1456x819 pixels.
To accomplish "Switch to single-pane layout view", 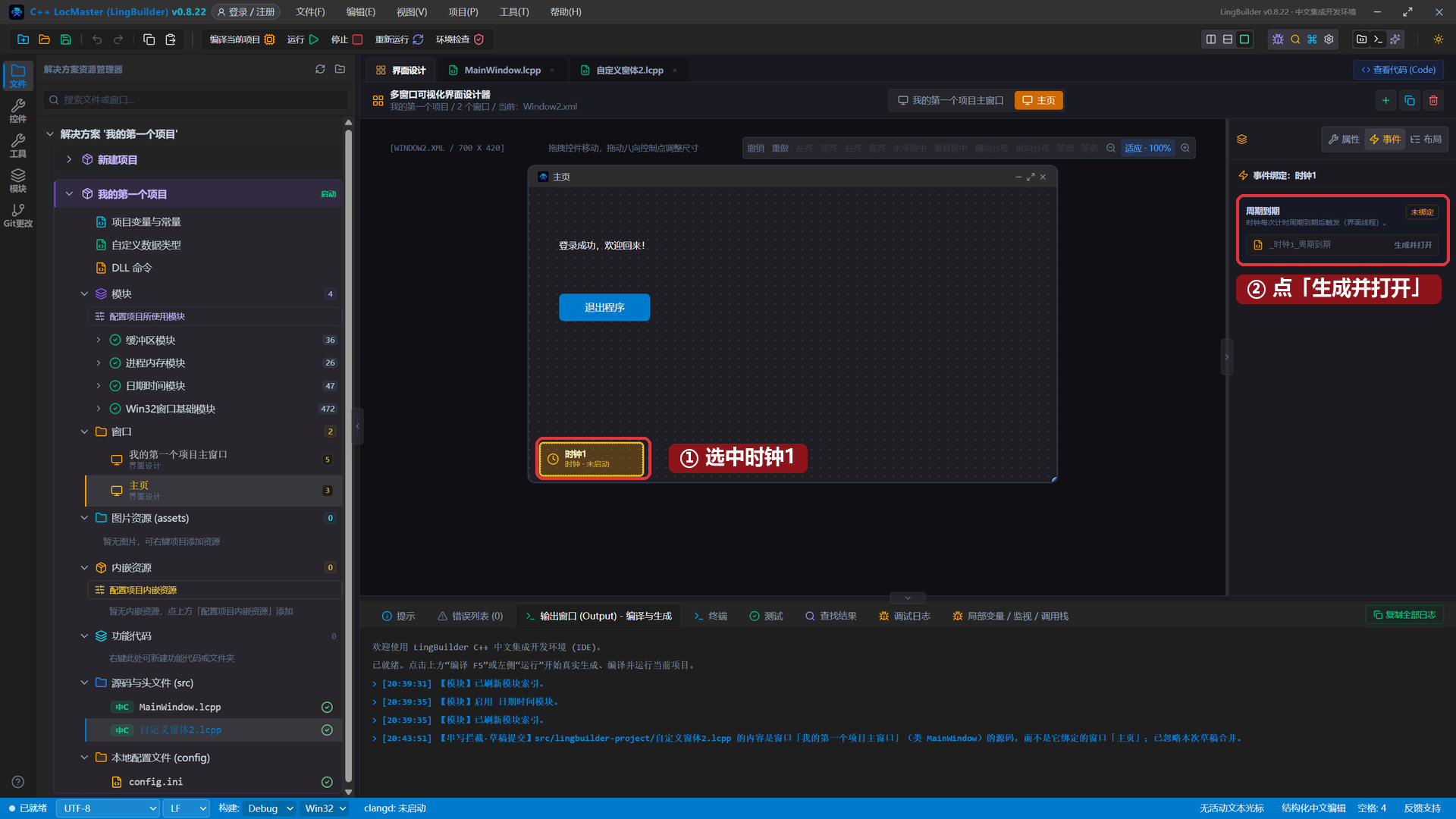I will tap(1244, 39).
